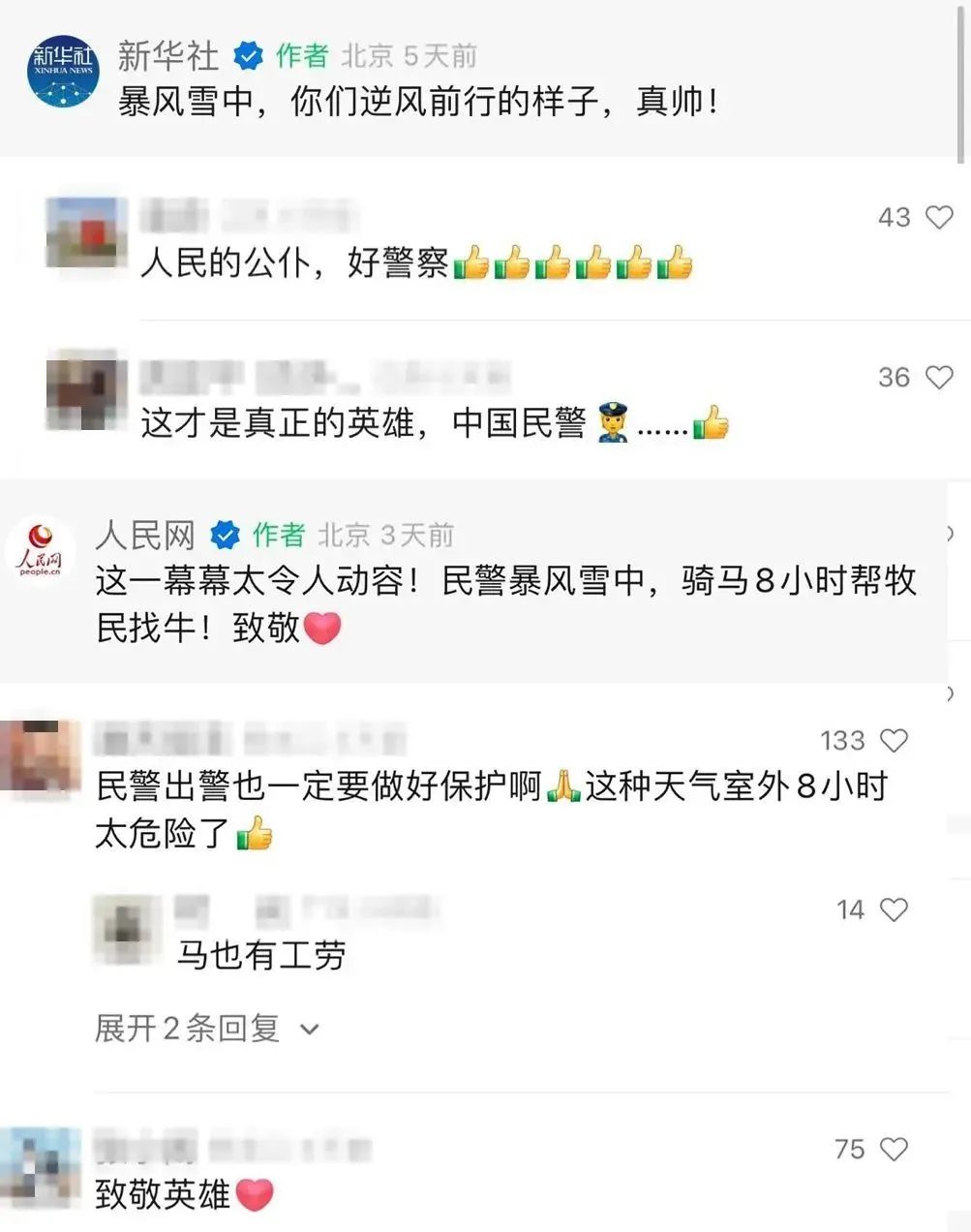Open avatar of the 马也有工劳 replier
The width and height of the screenshot is (971, 1232).
pos(126,929)
